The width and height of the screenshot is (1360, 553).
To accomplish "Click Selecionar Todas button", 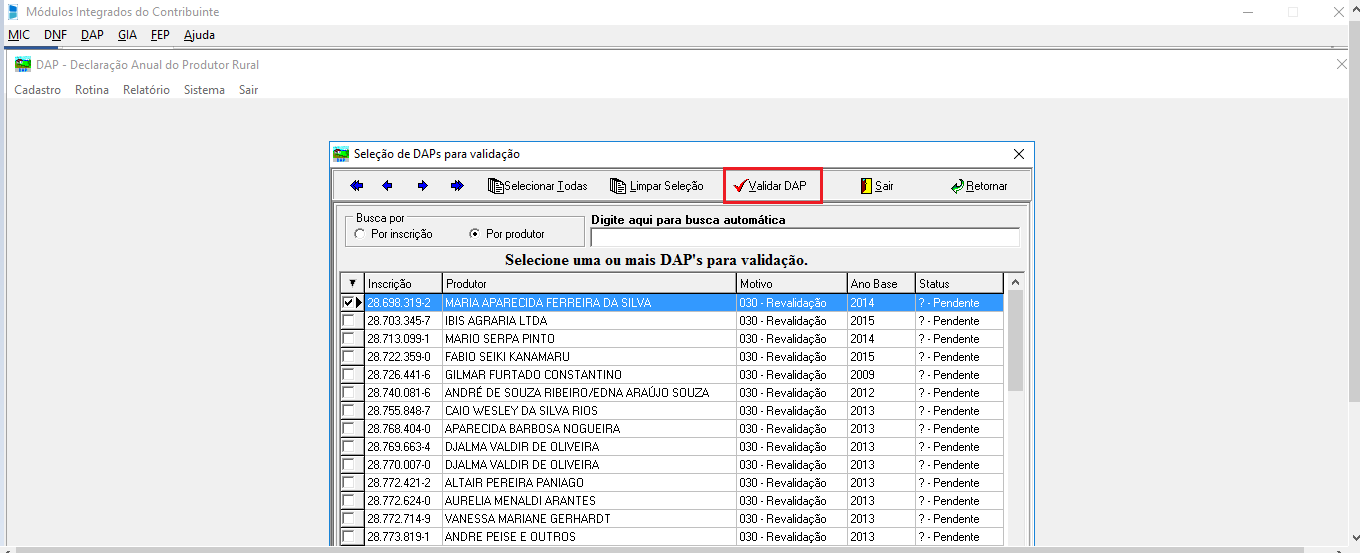I will click(x=538, y=186).
